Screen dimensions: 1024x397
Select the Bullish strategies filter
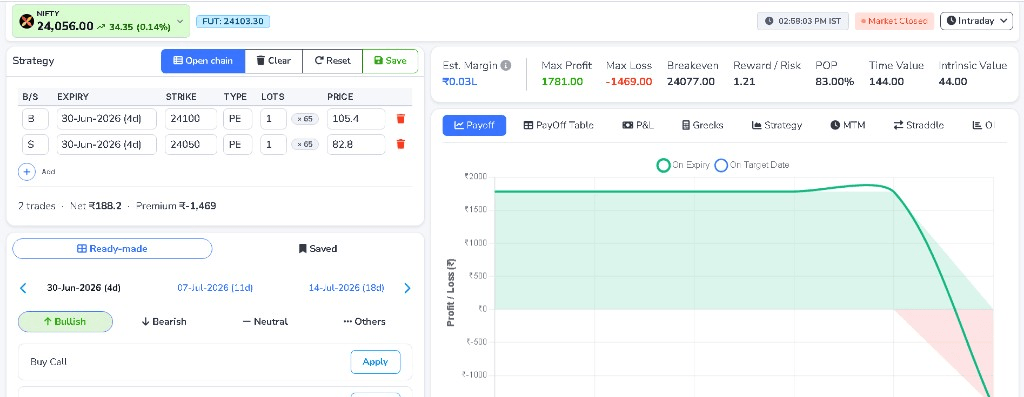65,322
